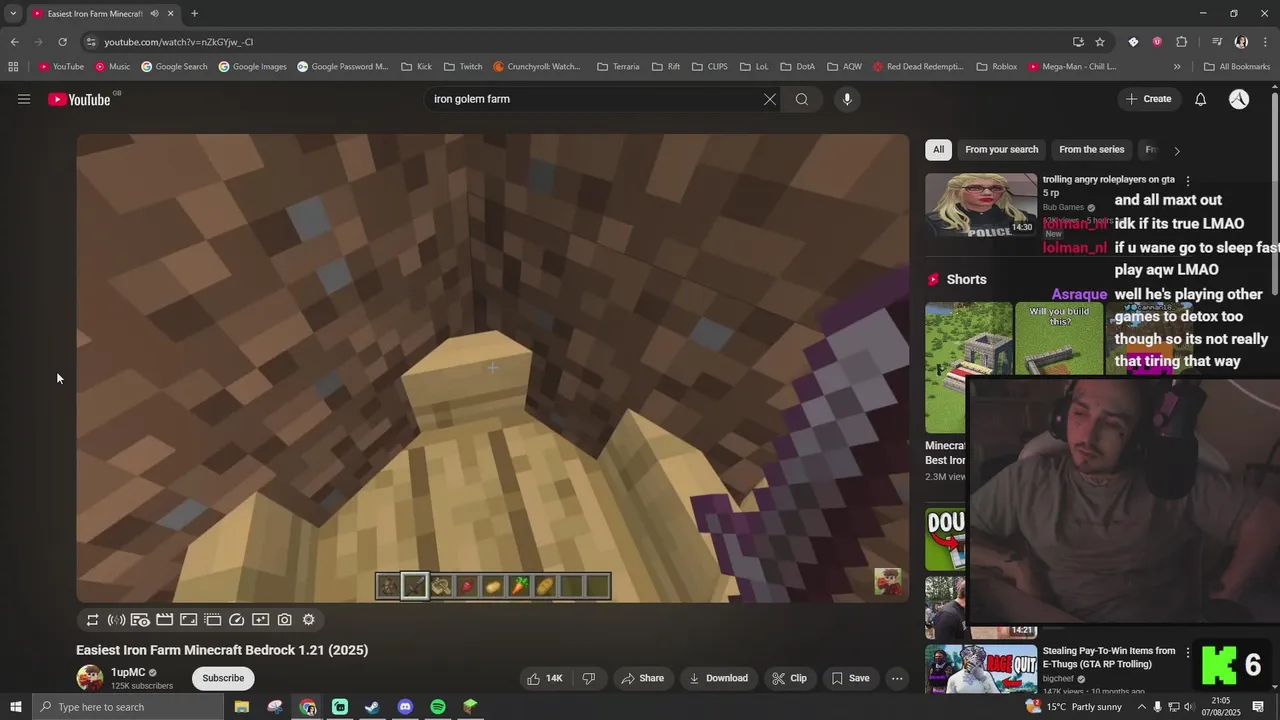The width and height of the screenshot is (1280, 720).
Task: Click the expand-to-window icon under video
Action: [188, 620]
